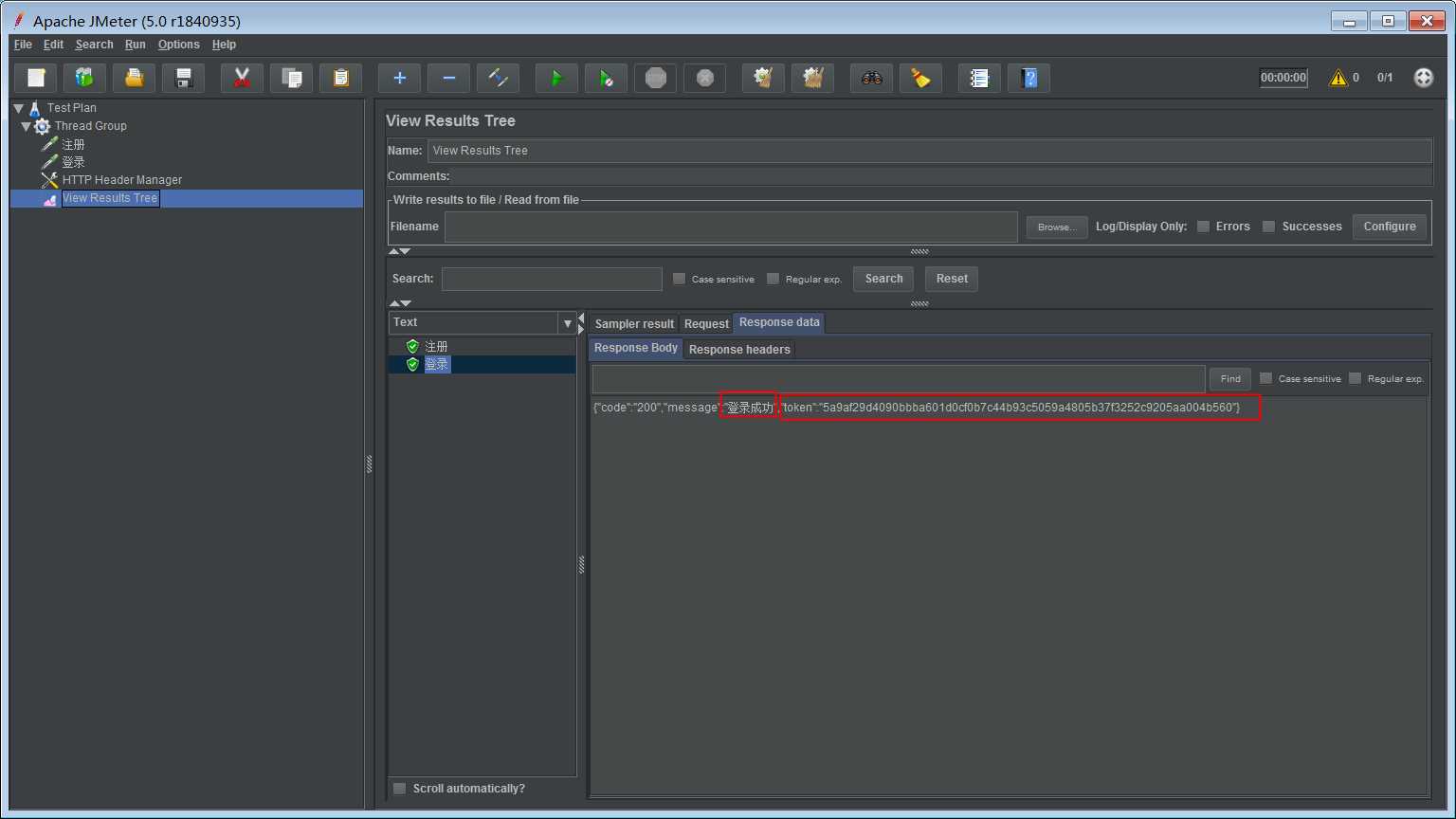Click the Paste clipboard icon

click(x=341, y=78)
